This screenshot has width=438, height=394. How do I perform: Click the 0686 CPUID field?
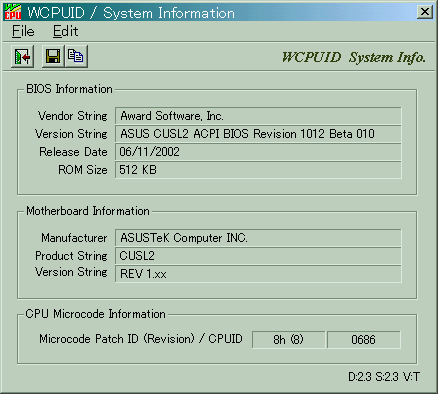click(364, 340)
